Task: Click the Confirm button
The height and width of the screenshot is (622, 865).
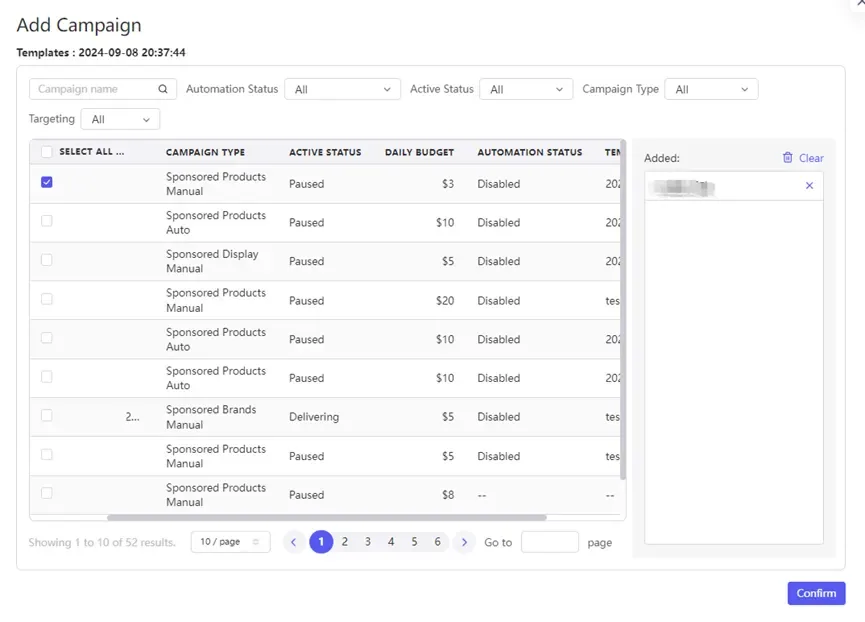Action: (x=816, y=593)
